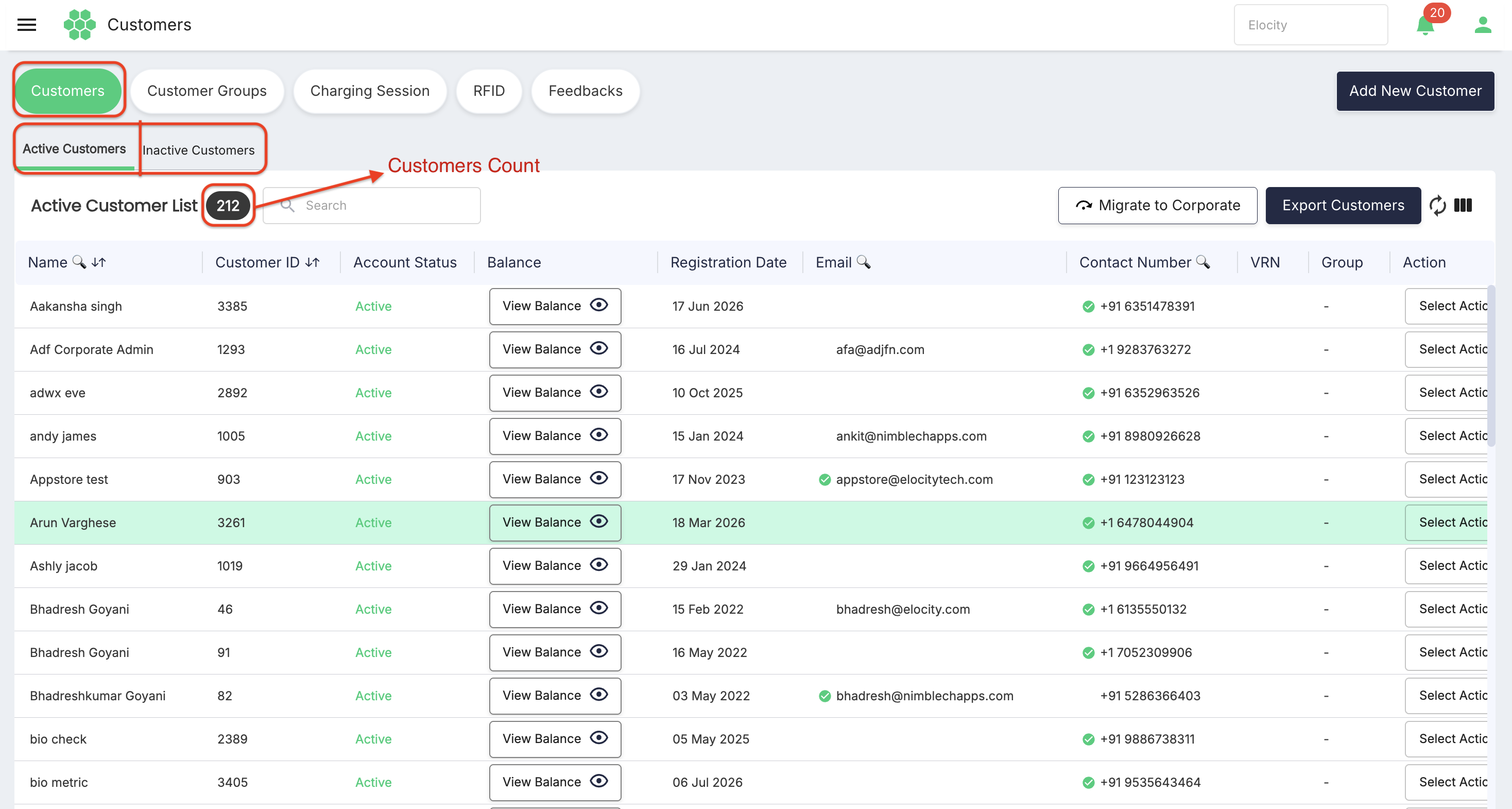The width and height of the screenshot is (1512, 809).
Task: Open the hamburger navigation menu
Action: tap(26, 25)
